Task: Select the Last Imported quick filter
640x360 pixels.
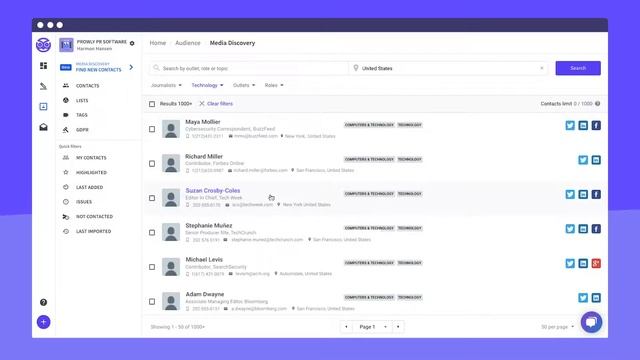Action: (x=93, y=231)
